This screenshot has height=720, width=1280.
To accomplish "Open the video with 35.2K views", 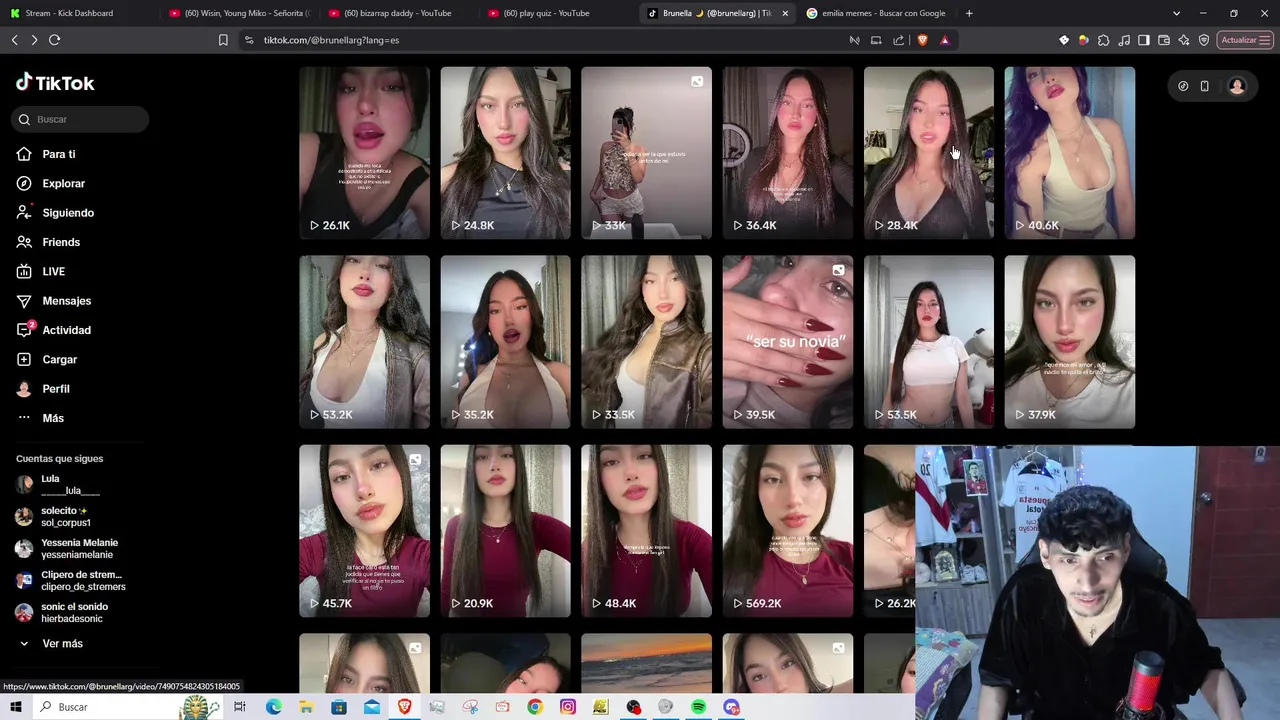I will (x=505, y=342).
